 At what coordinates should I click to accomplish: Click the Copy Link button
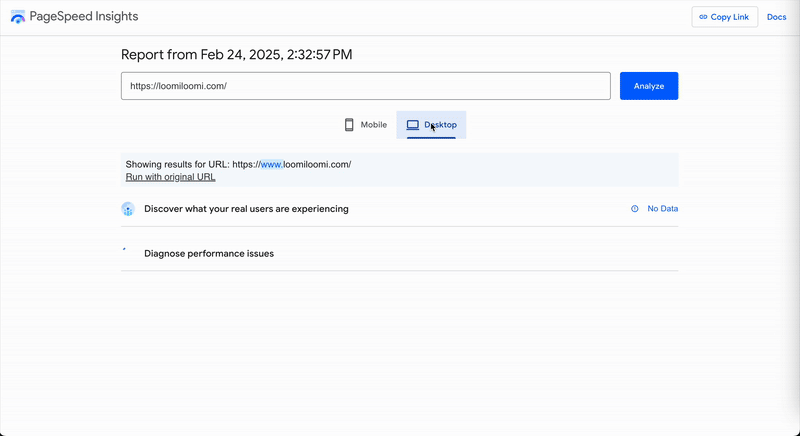(x=724, y=17)
